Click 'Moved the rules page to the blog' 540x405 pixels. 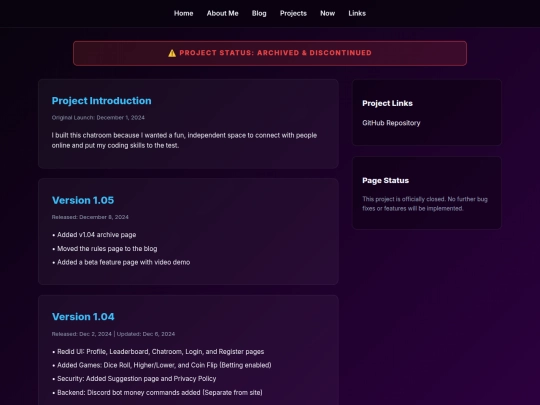(x=105, y=249)
